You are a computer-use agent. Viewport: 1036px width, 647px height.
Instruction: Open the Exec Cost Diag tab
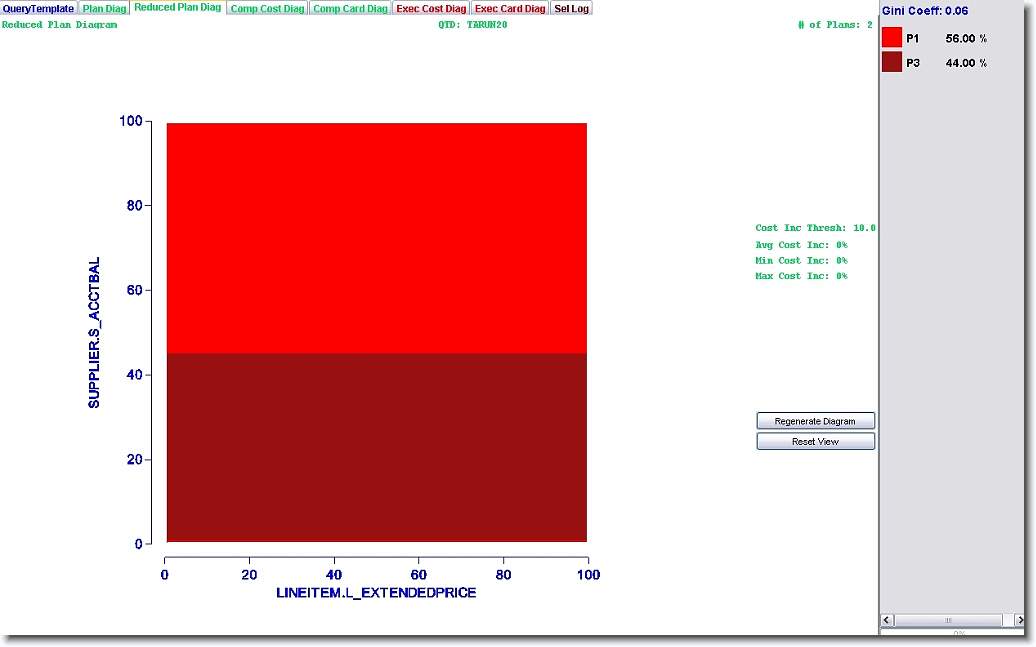[x=431, y=8]
